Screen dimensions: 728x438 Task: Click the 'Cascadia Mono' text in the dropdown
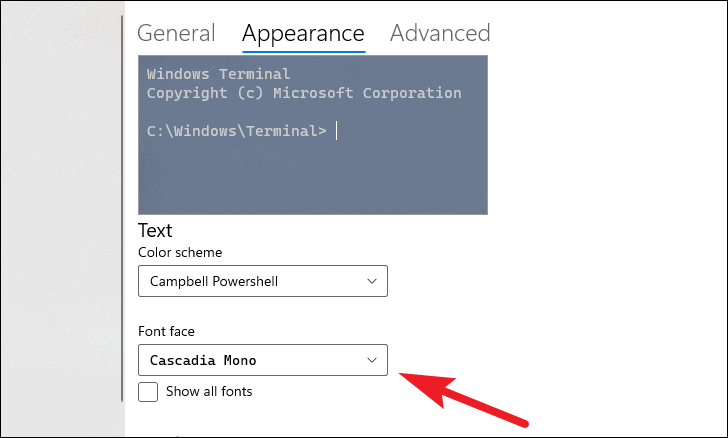pyautogui.click(x=203, y=360)
